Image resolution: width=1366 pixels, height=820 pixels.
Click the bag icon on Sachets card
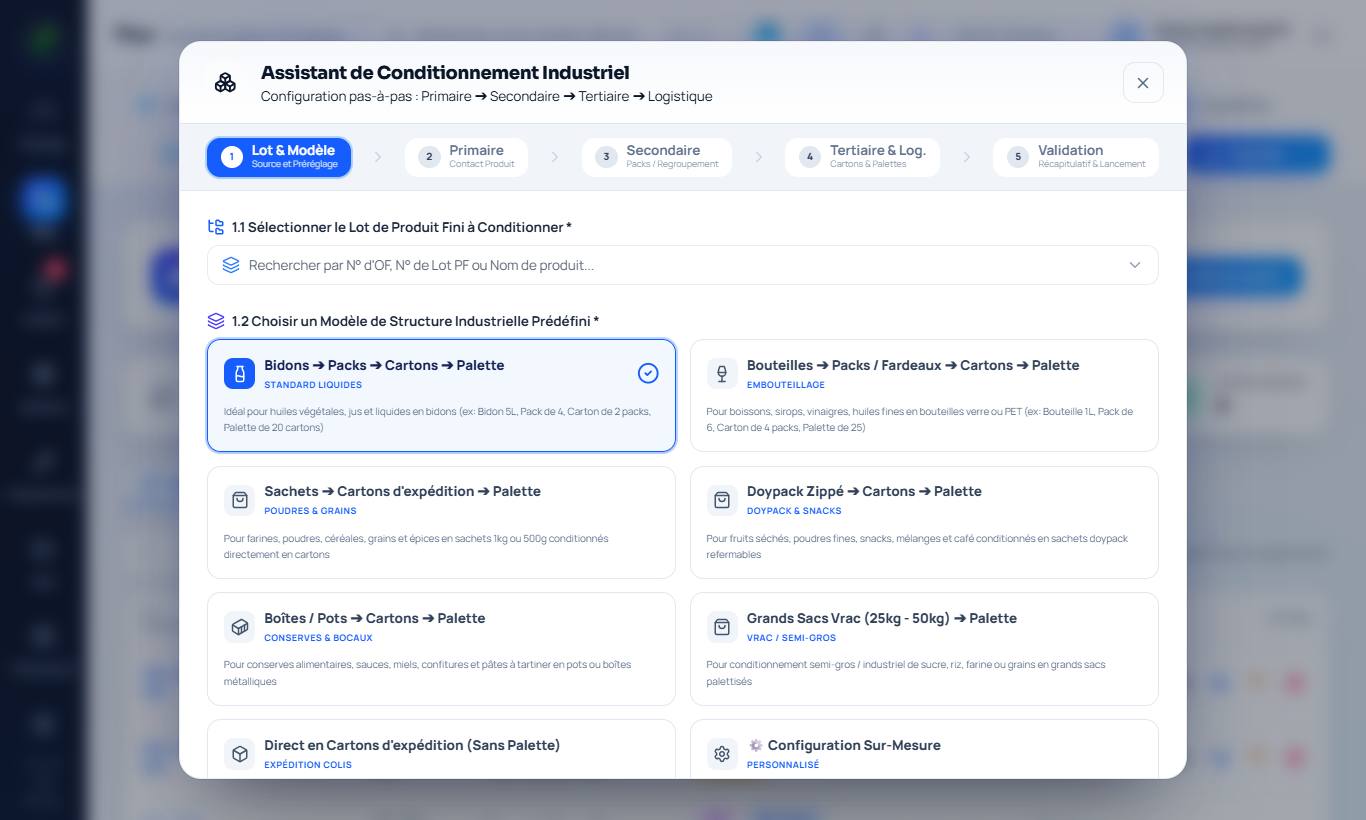(x=240, y=500)
